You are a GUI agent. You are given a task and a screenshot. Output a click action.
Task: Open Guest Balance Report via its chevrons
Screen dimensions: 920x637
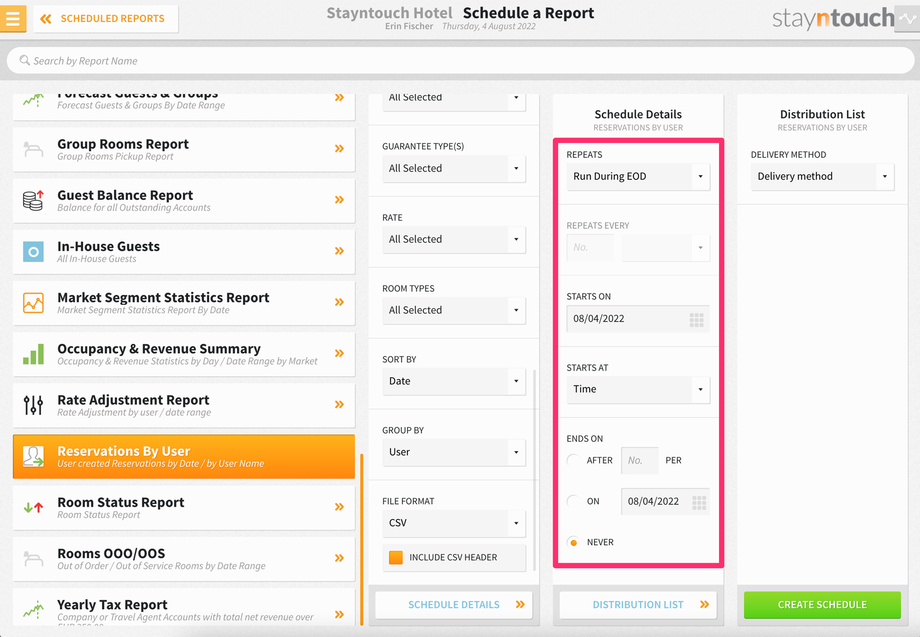click(339, 200)
